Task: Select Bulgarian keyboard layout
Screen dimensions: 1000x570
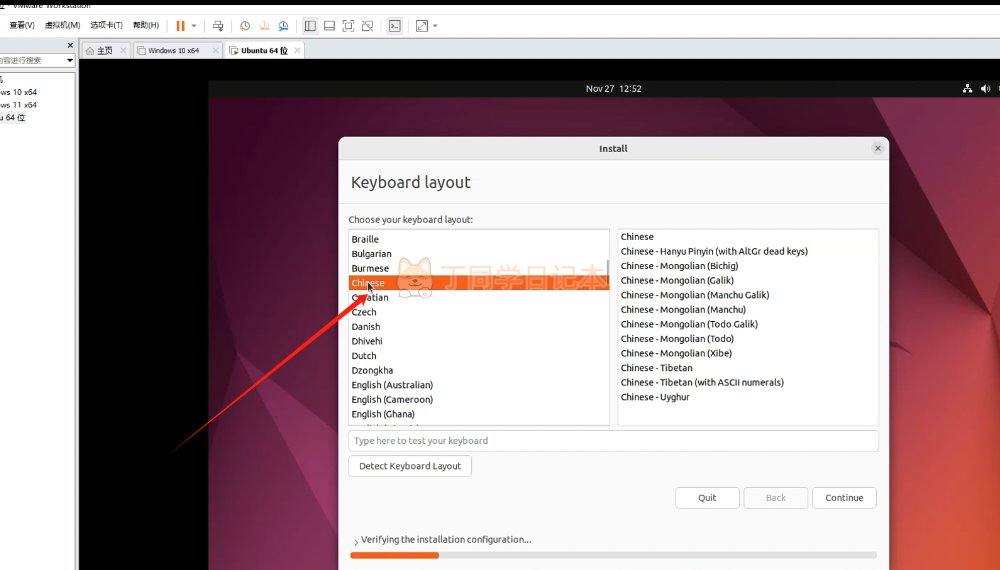Action: click(478, 254)
